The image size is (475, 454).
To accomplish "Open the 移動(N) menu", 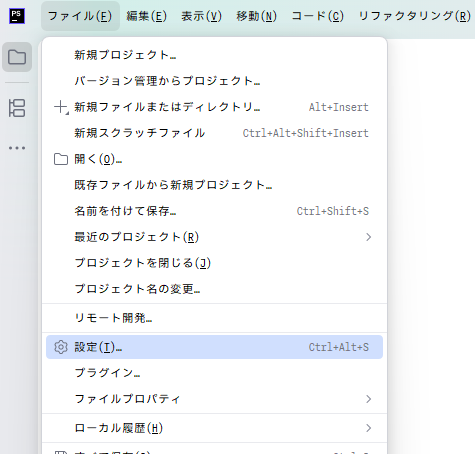I will click(256, 16).
